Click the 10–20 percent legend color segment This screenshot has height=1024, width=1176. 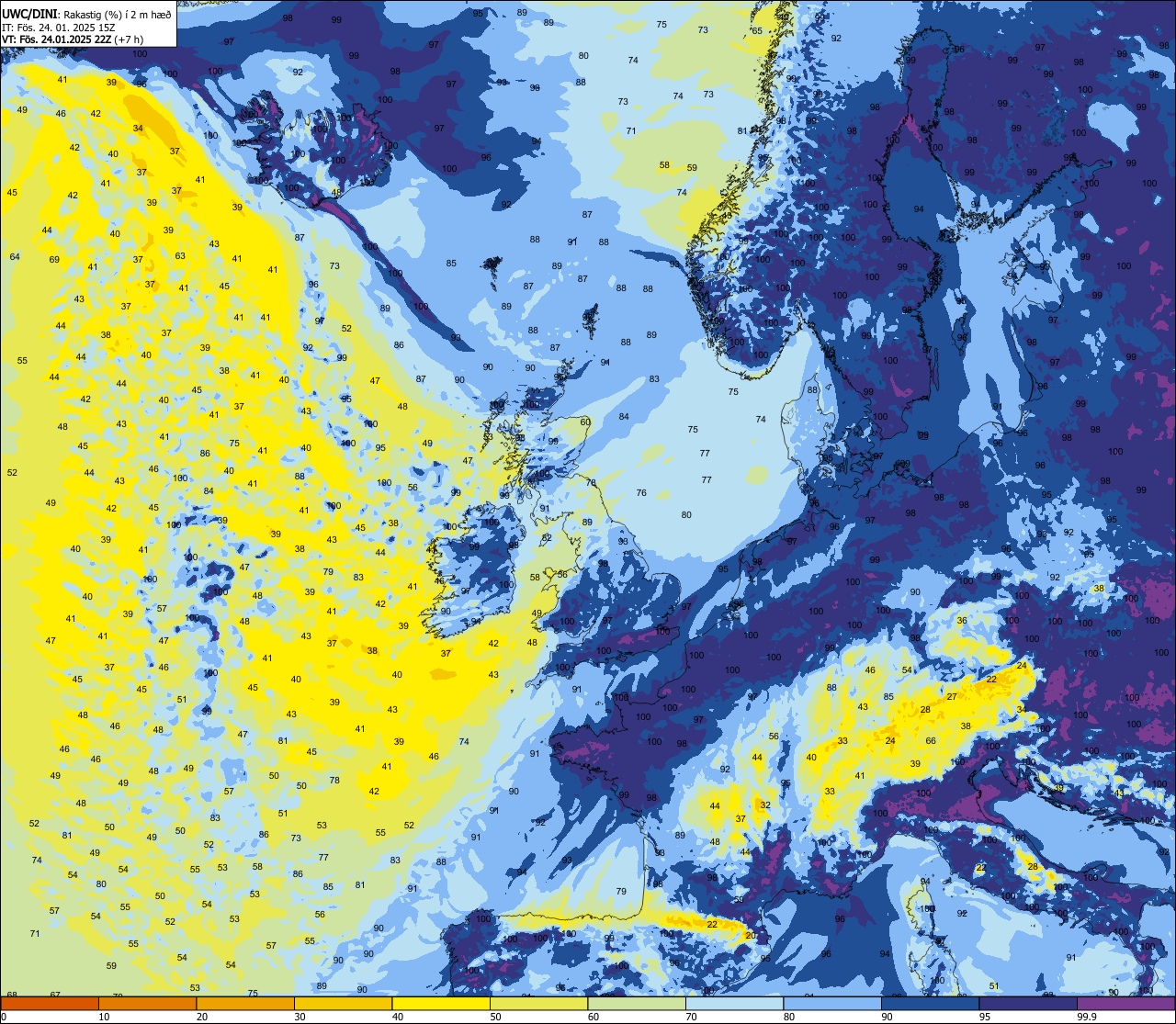[147, 1003]
